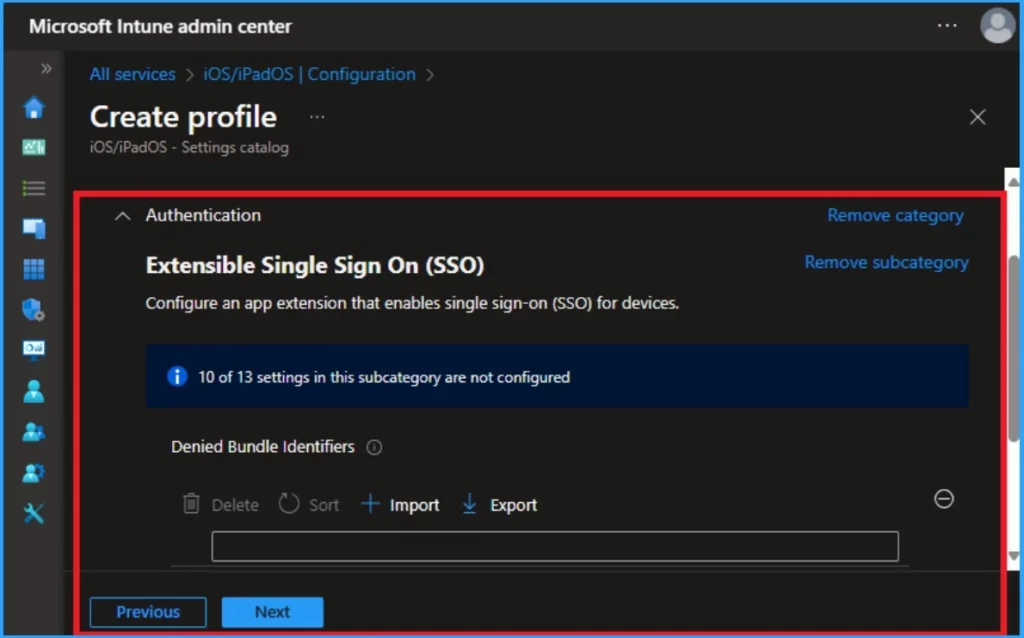Open Apps grid icon in sidebar

[x=34, y=268]
